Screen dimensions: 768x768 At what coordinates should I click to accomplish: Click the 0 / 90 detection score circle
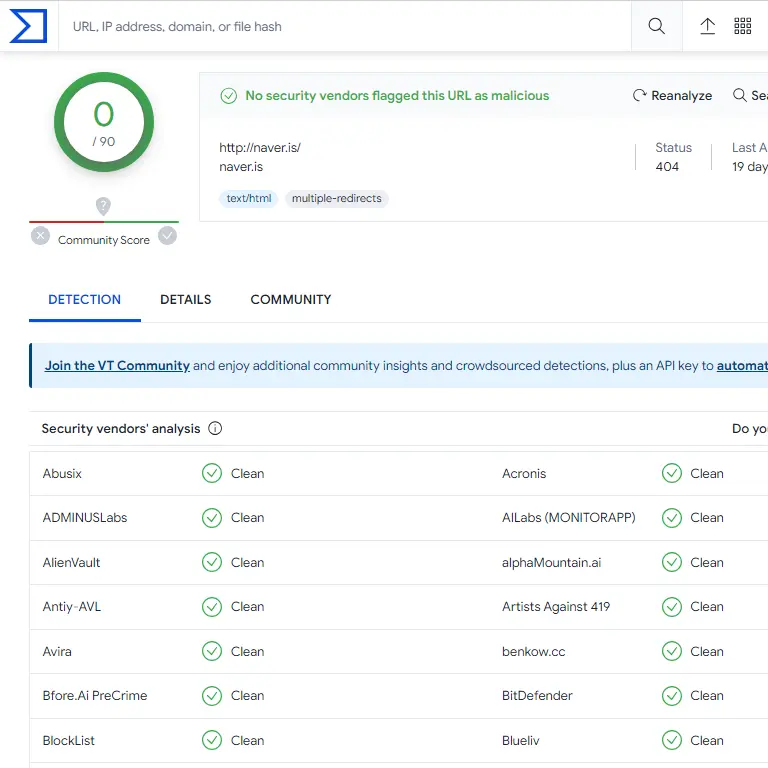click(104, 122)
